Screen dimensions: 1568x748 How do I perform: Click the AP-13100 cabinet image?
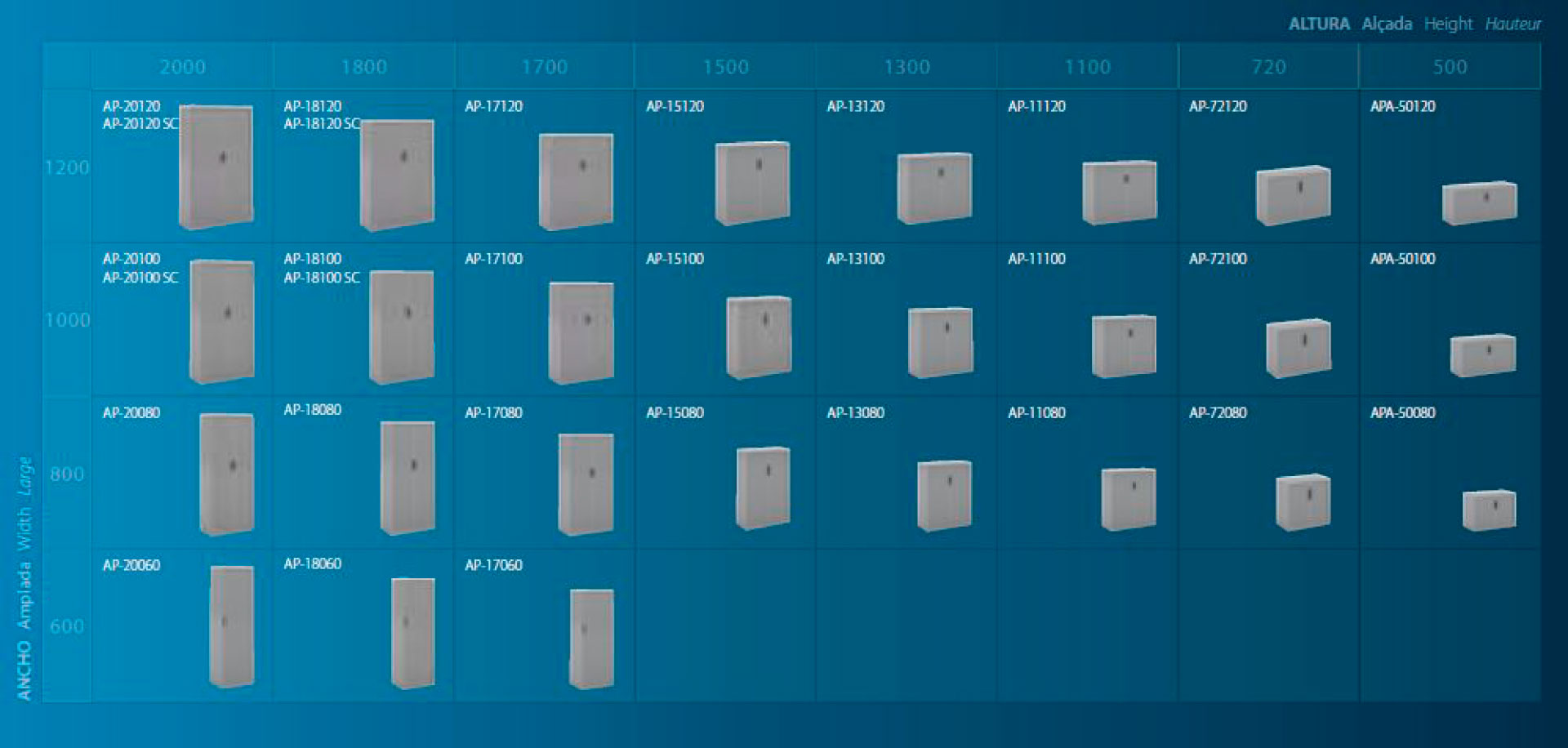point(940,342)
